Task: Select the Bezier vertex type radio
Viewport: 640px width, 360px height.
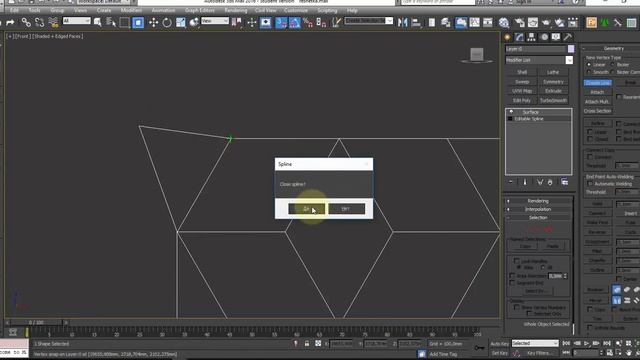Action: pyautogui.click(x=612, y=64)
